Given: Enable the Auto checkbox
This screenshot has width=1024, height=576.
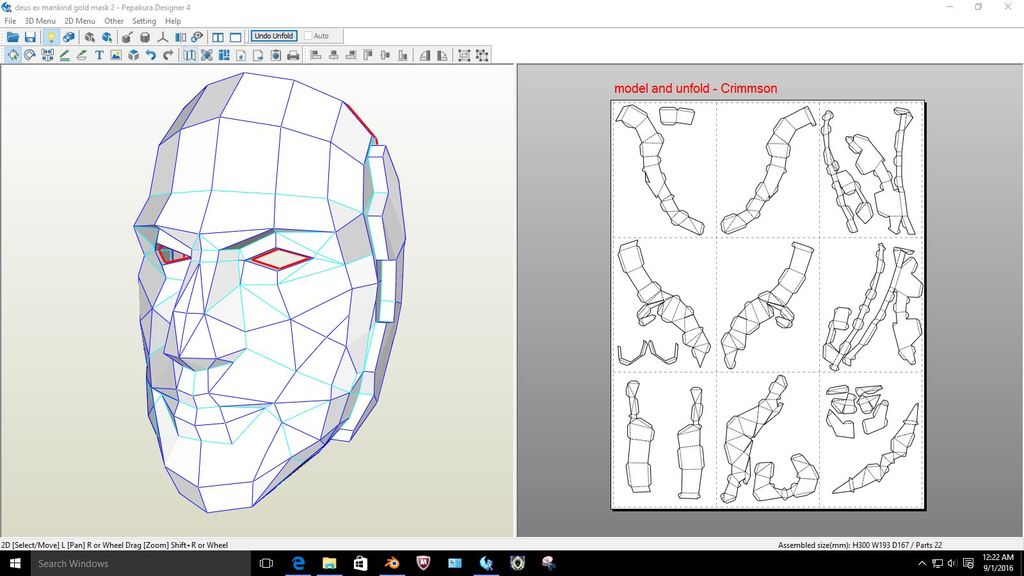Looking at the screenshot, I should [309, 36].
